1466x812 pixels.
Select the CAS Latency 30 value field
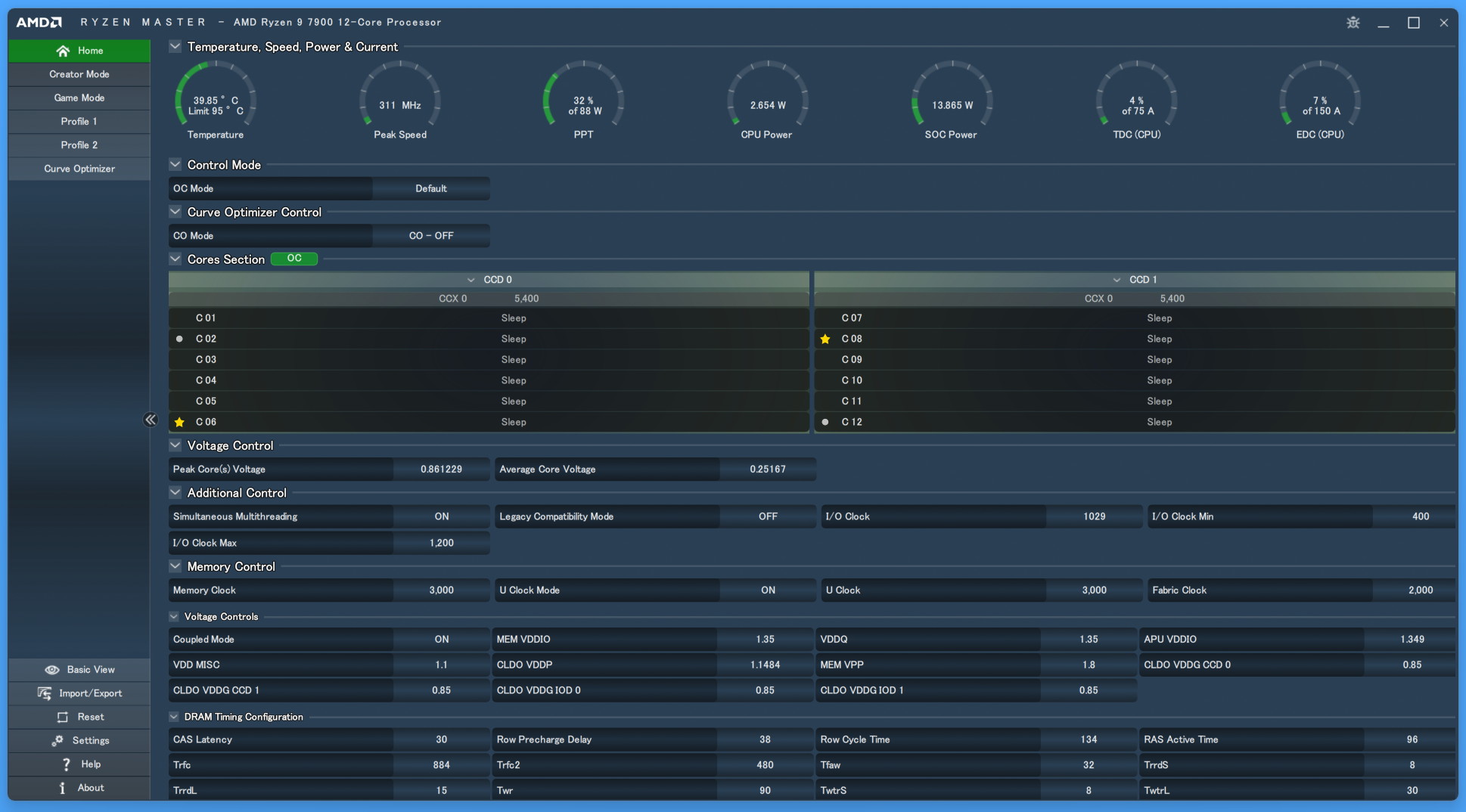[442, 739]
